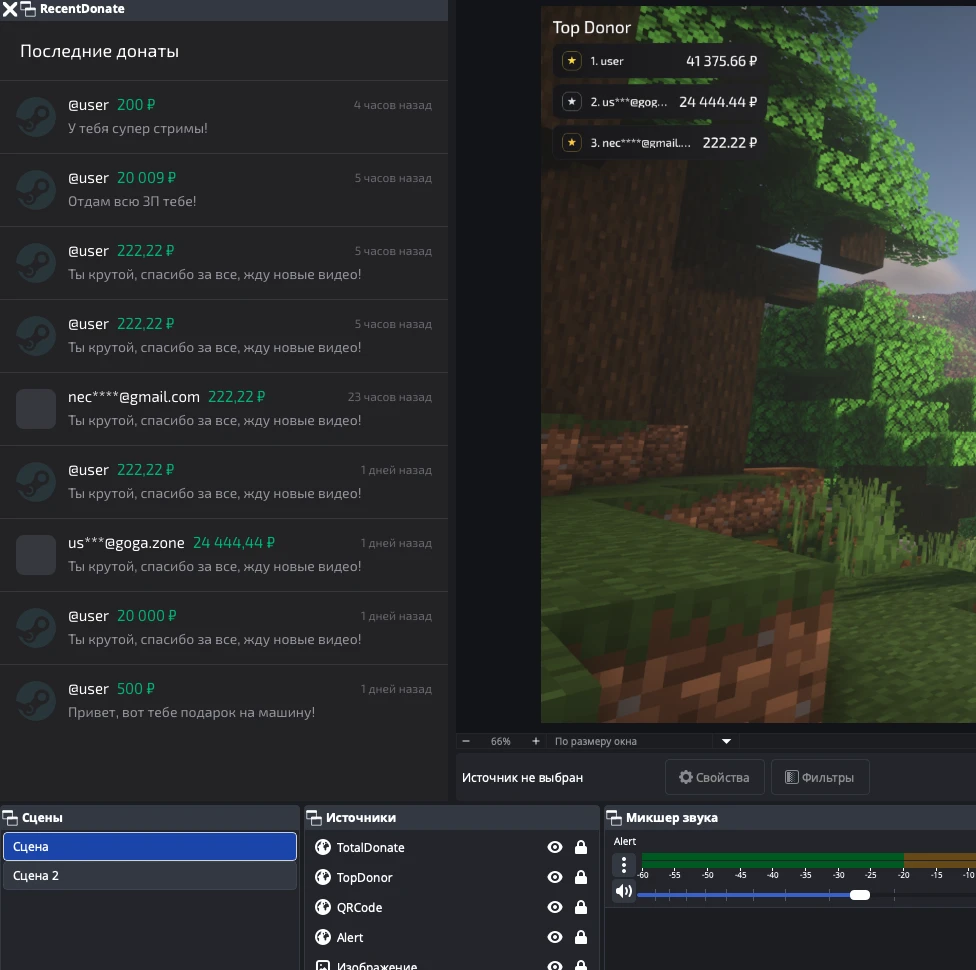Unlock the TopDonor source lock

tap(581, 877)
